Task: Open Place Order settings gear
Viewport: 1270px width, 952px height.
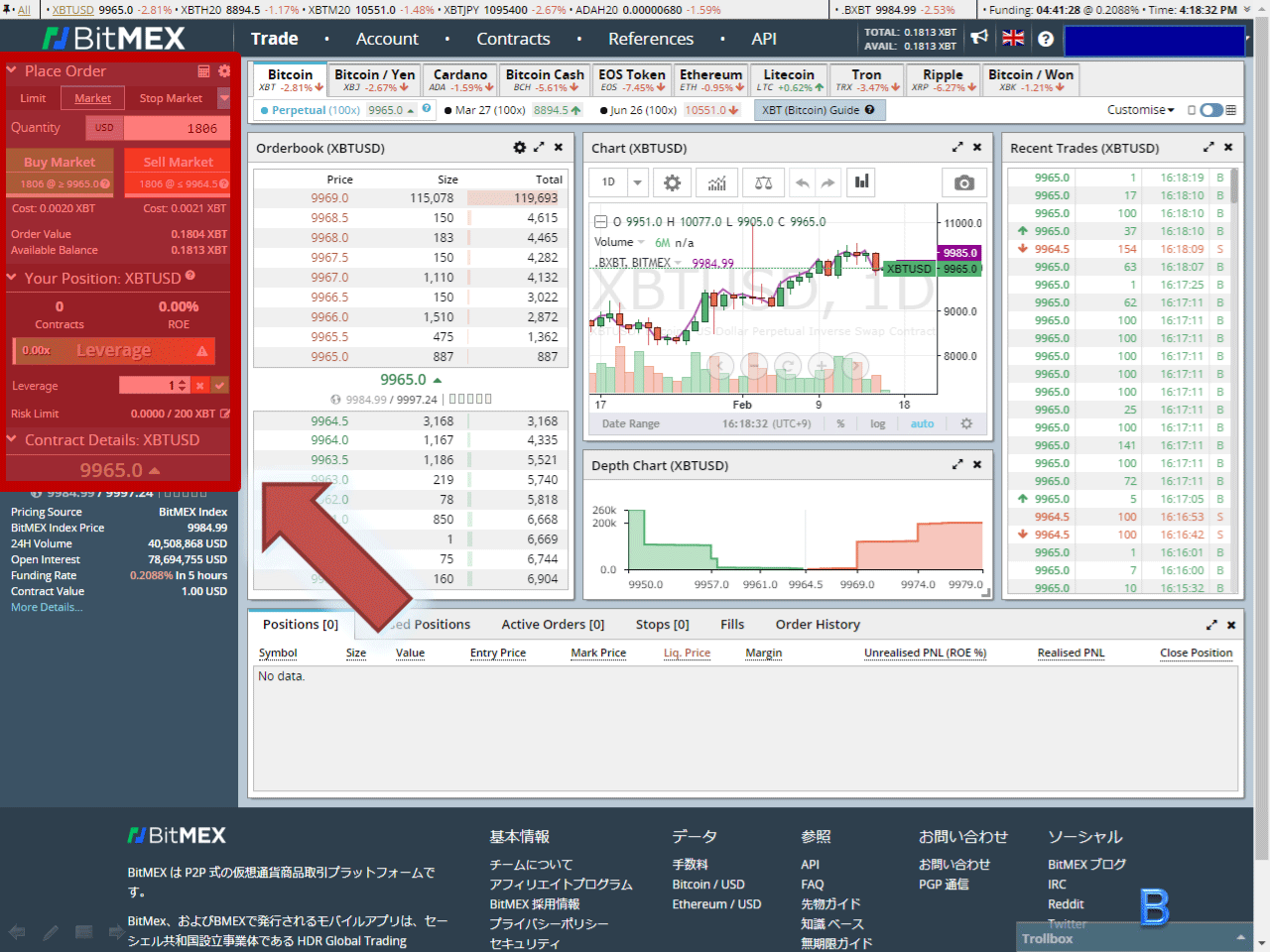Action: (224, 71)
